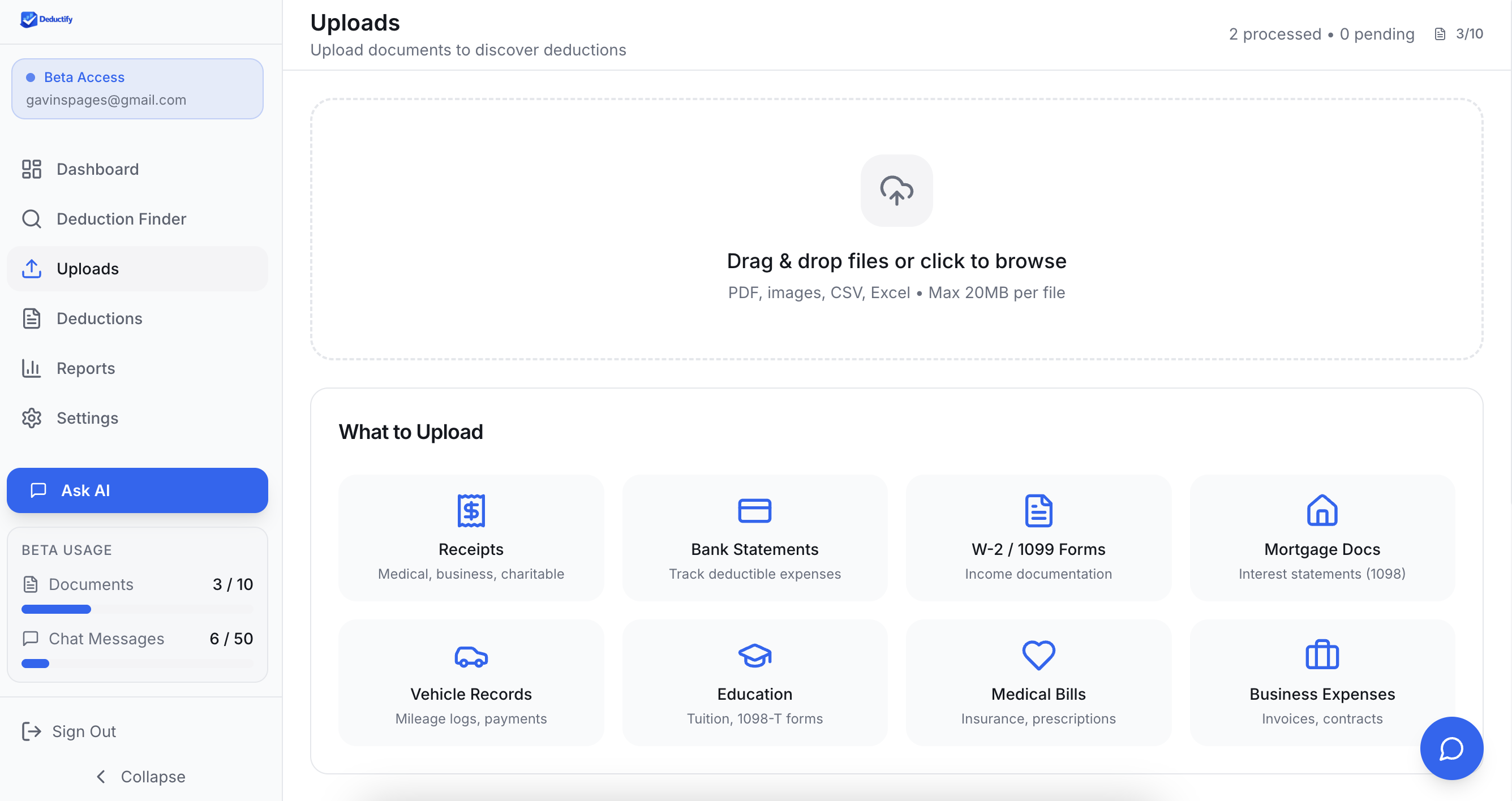Image resolution: width=1512 pixels, height=801 pixels.
Task: Click the Medical Bills heart icon
Action: pos(1038,656)
